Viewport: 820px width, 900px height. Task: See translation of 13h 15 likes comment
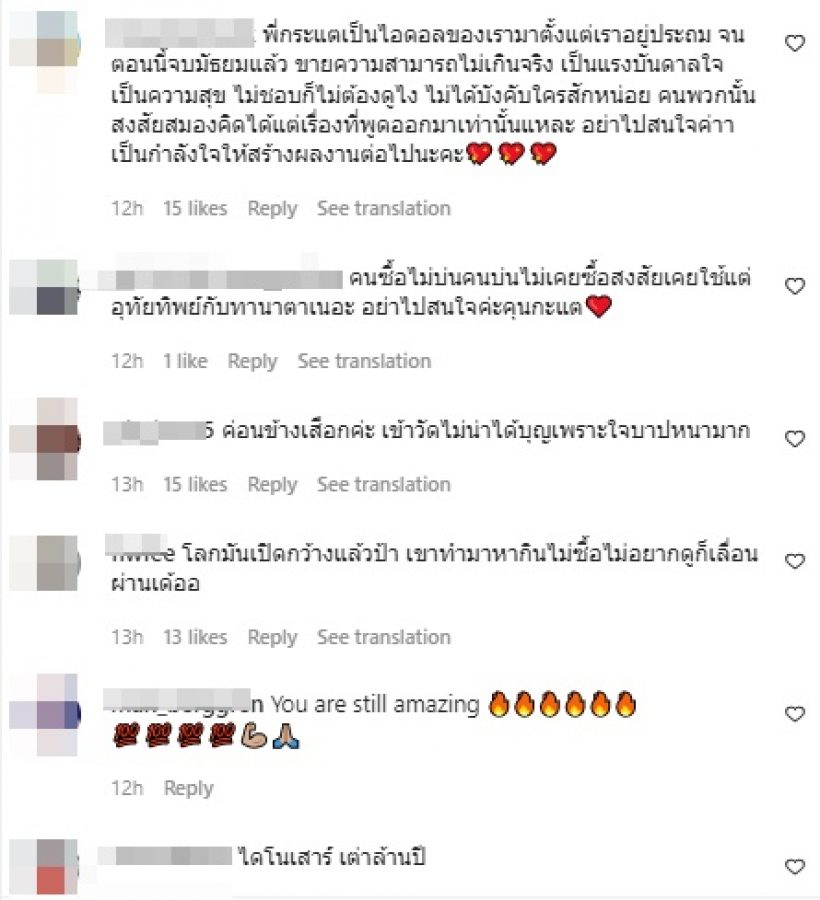[x=384, y=484]
